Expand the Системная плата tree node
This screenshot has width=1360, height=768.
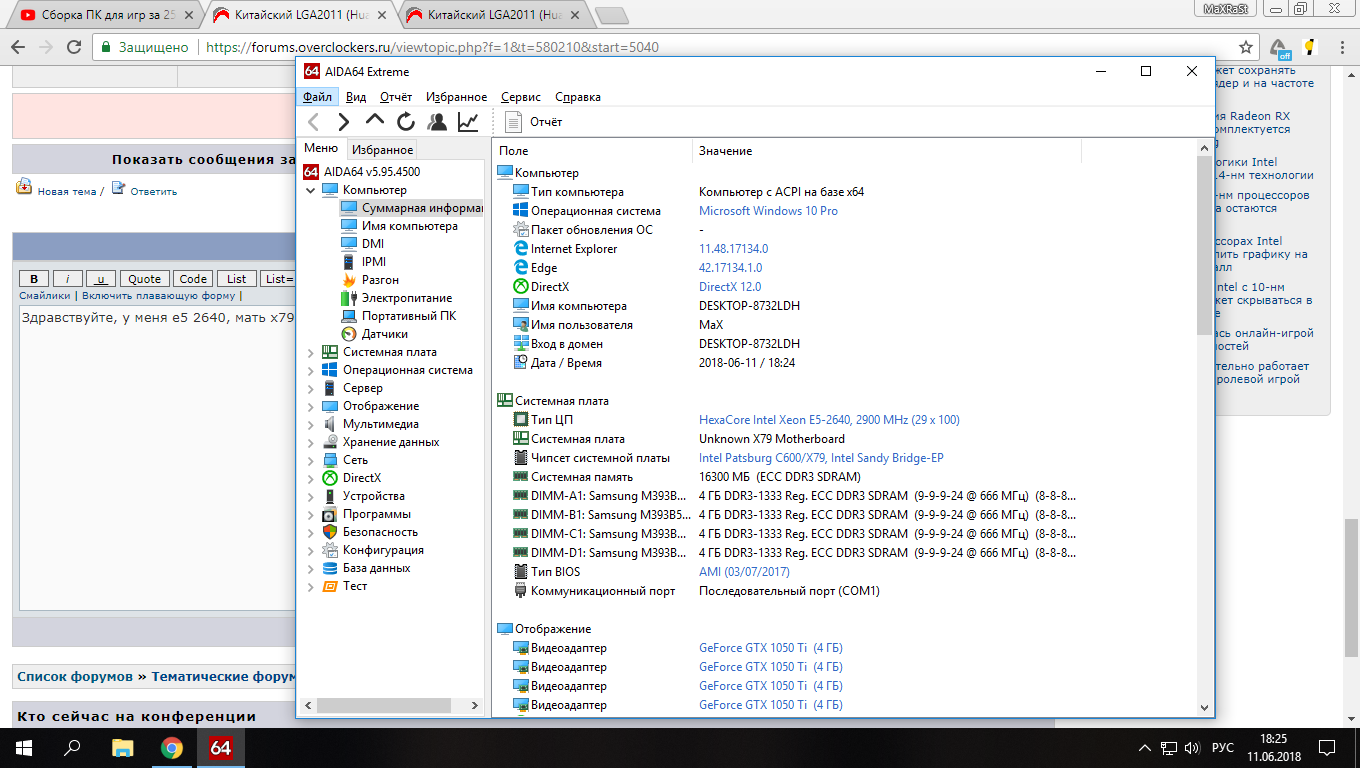pos(311,352)
